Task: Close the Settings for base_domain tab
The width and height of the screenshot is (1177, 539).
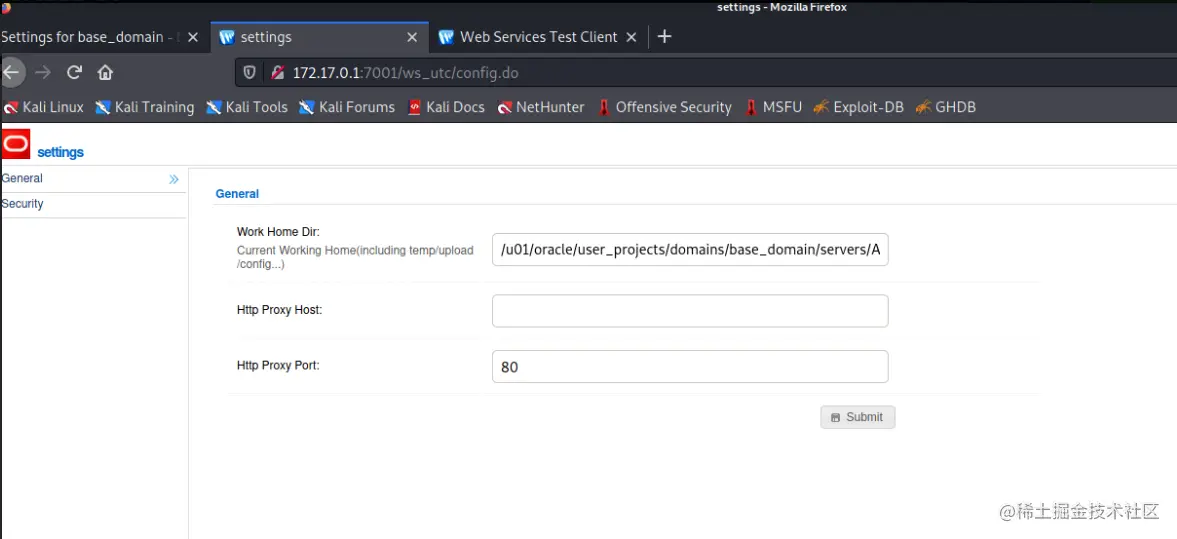Action: click(x=192, y=37)
